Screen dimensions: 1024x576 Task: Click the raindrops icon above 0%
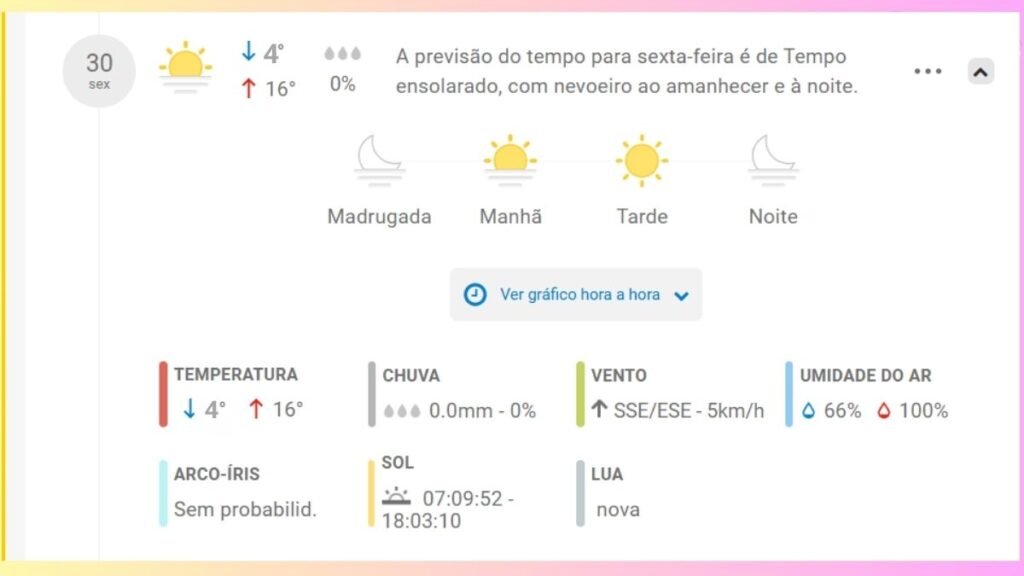(x=342, y=54)
